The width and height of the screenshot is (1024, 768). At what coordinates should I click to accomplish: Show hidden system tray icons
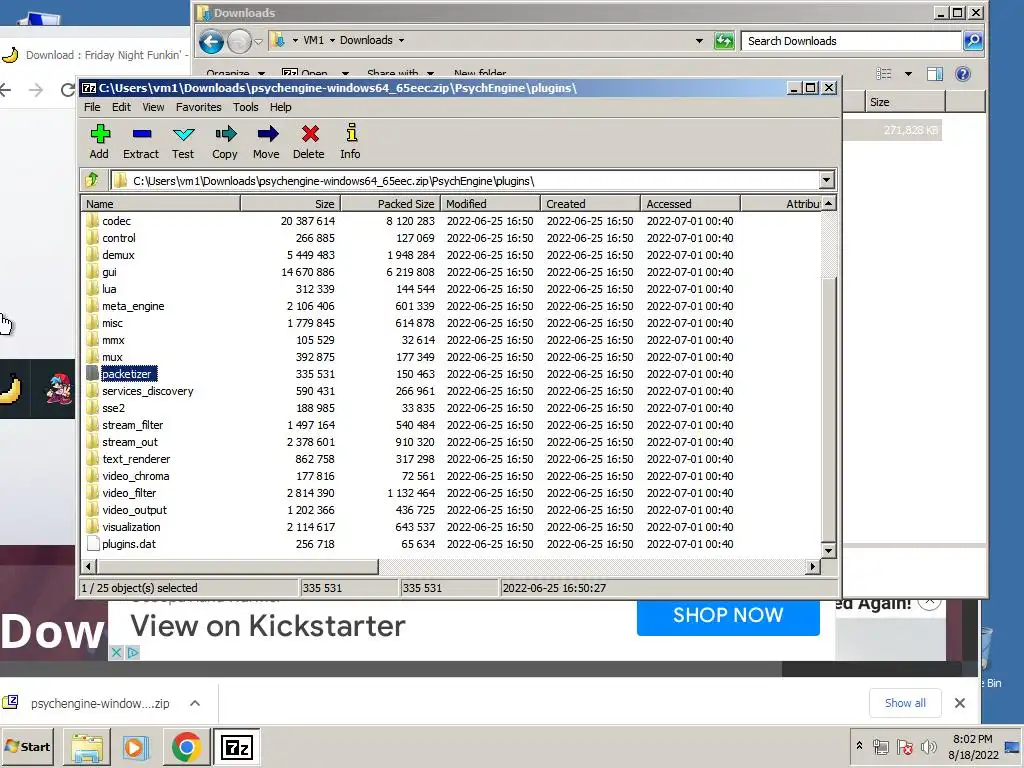pos(859,745)
